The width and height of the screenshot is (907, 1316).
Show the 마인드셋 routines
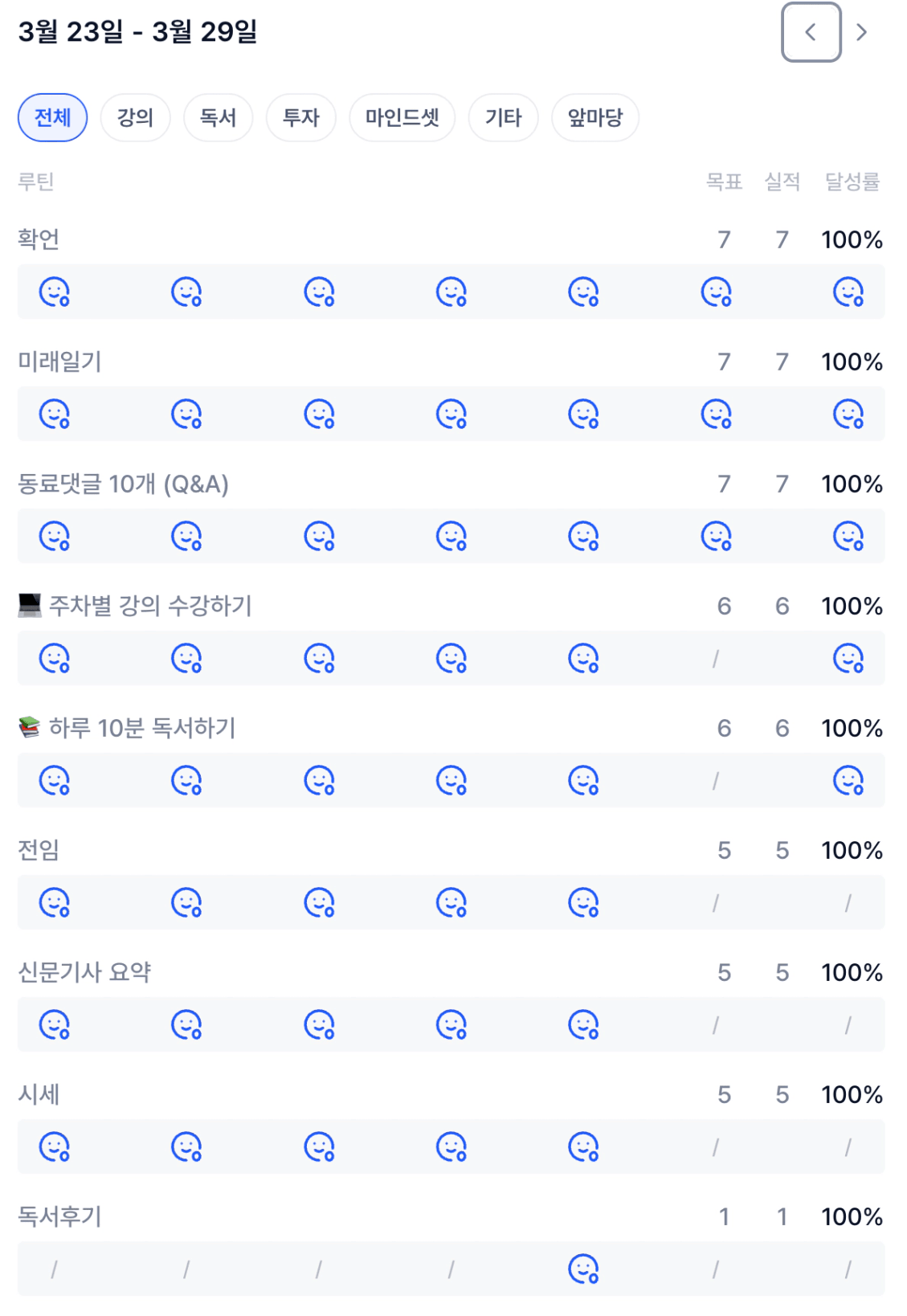point(402,118)
